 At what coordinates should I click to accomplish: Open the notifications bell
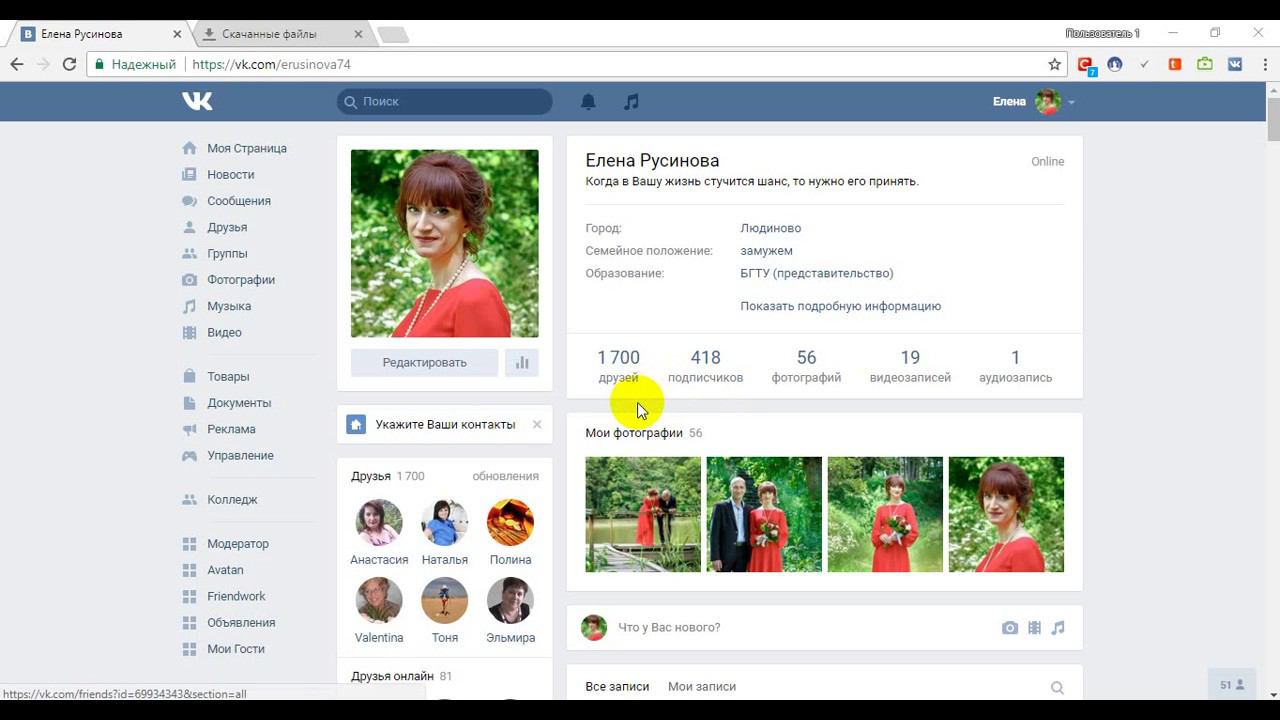tap(588, 101)
